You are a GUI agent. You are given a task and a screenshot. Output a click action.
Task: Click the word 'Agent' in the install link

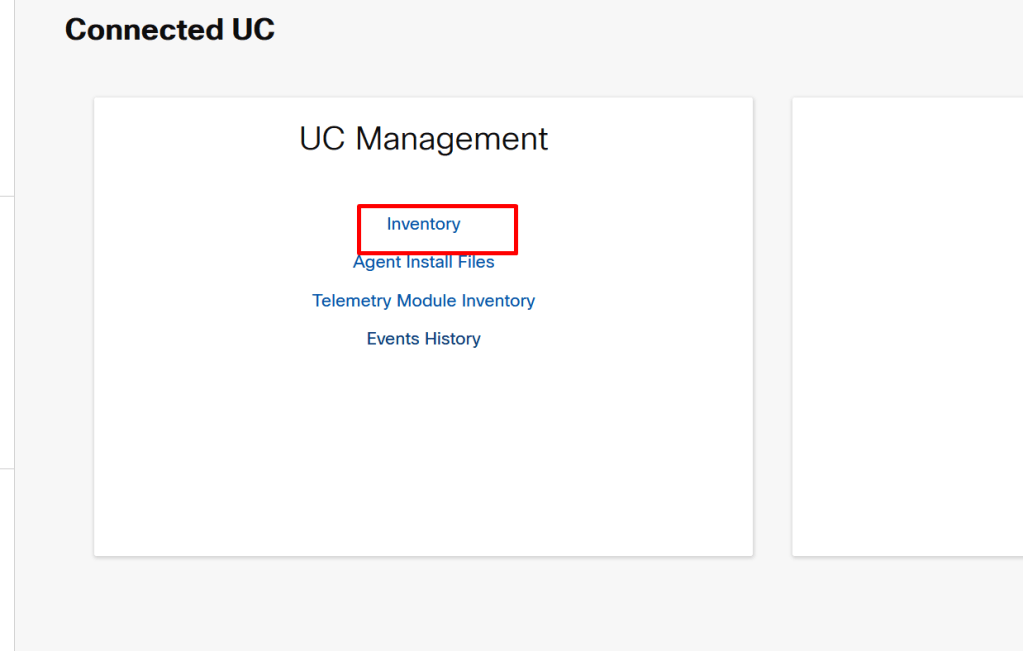pos(377,262)
